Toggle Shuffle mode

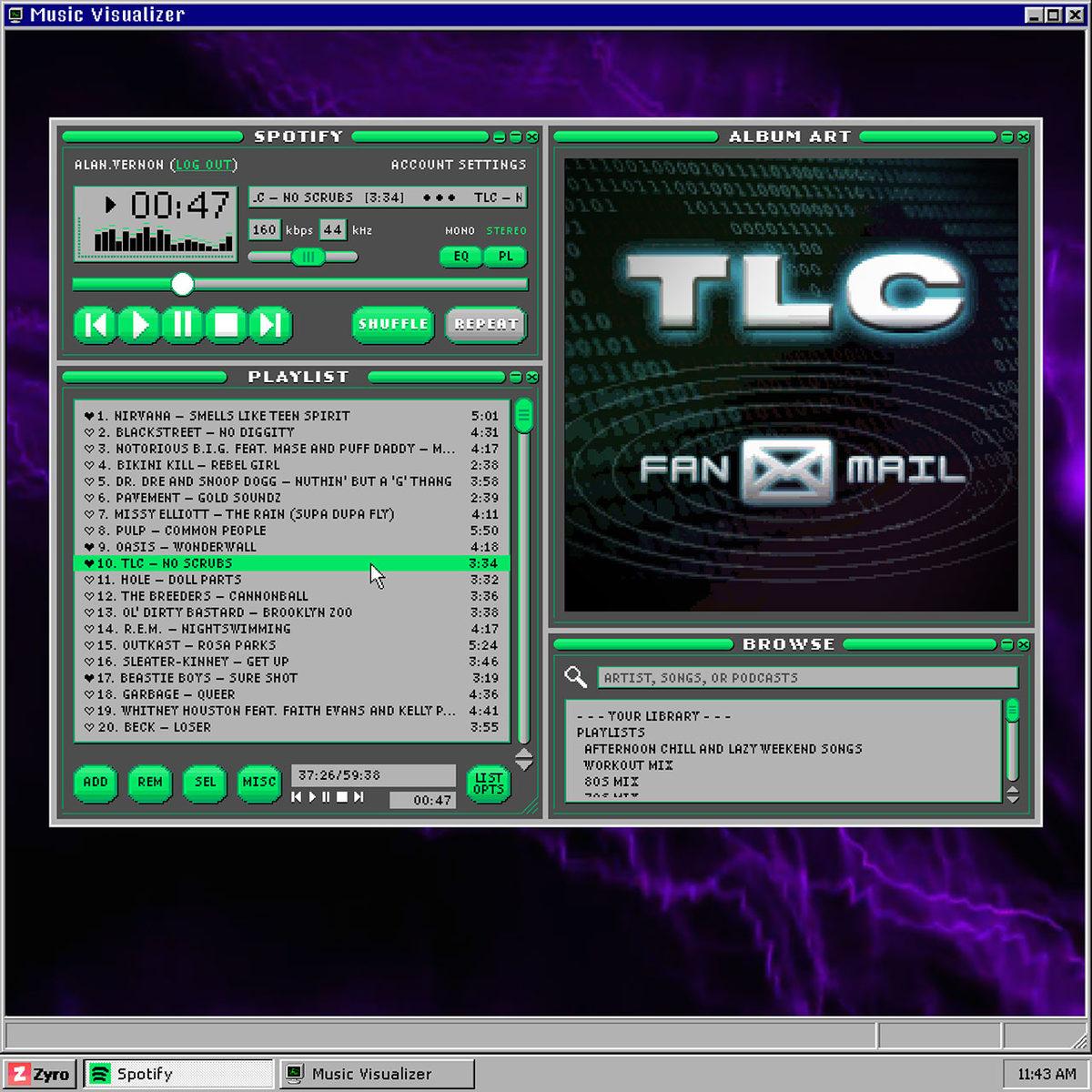tap(393, 325)
